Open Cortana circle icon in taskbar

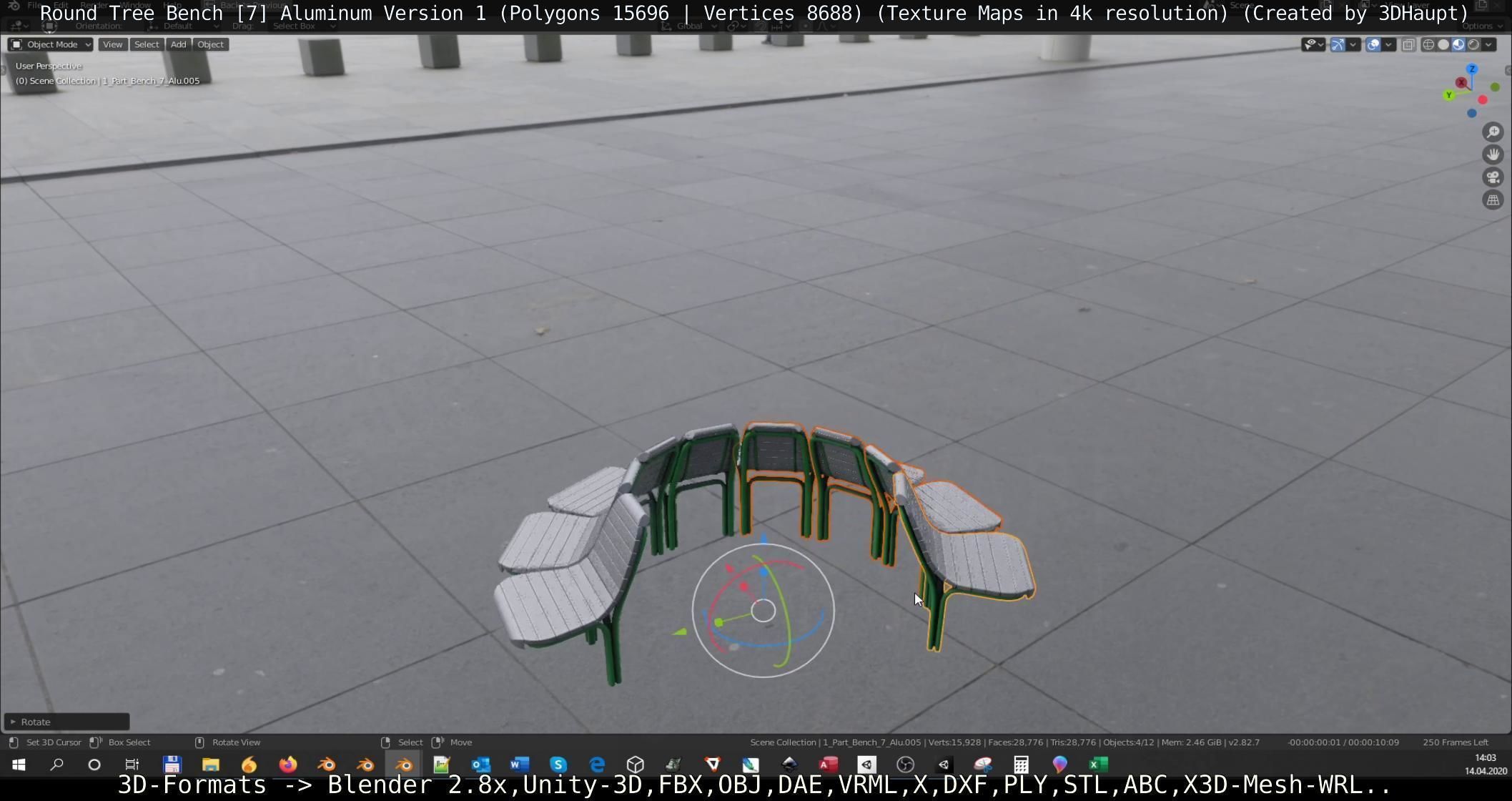pos(94,765)
